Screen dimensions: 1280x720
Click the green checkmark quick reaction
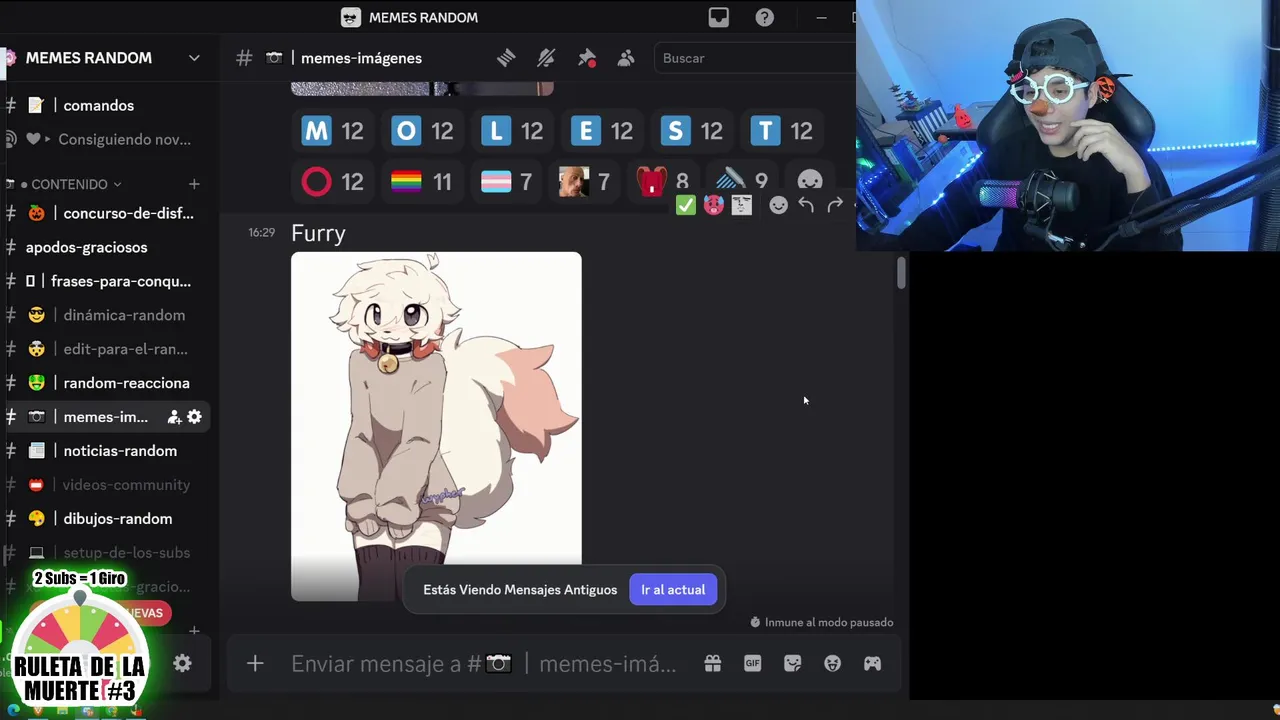685,205
